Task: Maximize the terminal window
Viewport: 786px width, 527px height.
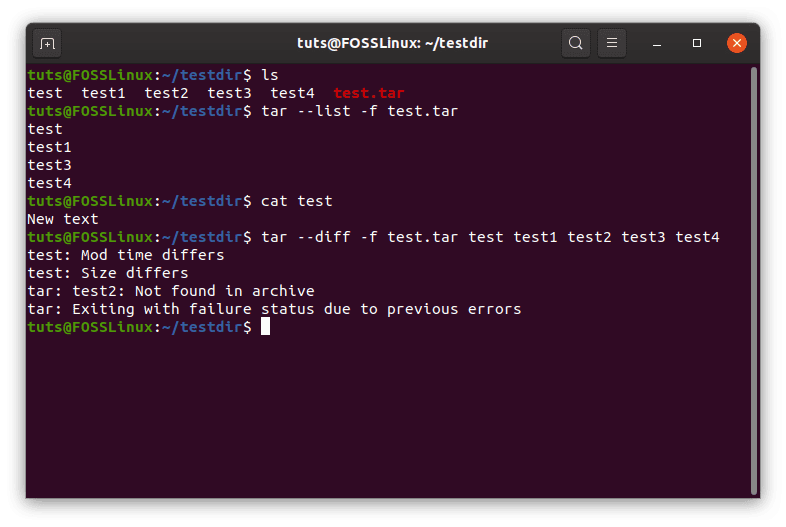Action: point(697,43)
